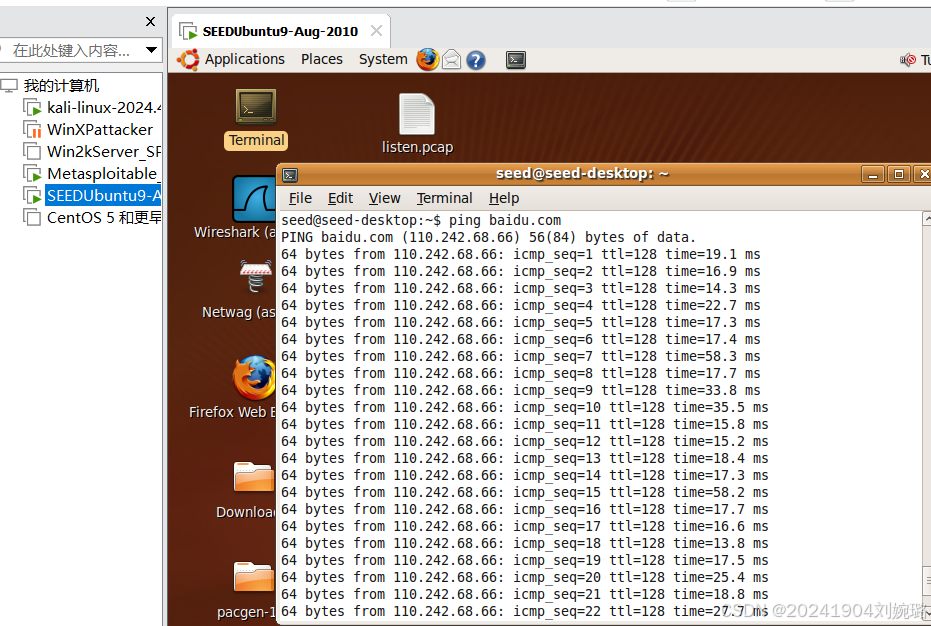Image resolution: width=931 pixels, height=626 pixels.
Task: Click the PING baidu.com header line
Action: point(487,238)
